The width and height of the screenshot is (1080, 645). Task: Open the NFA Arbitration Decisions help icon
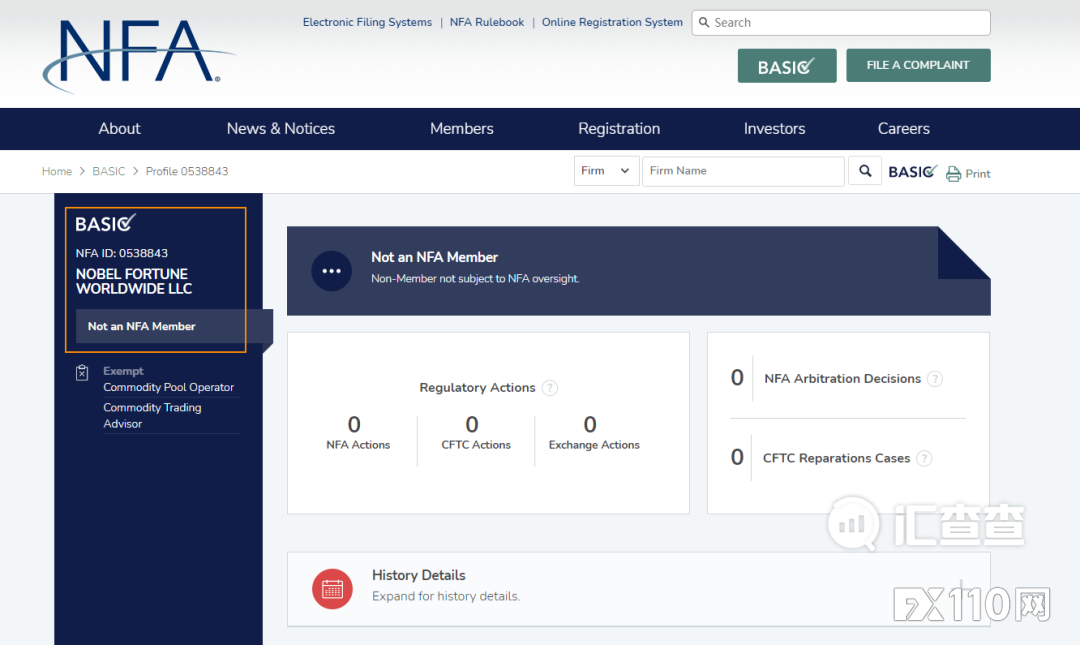[934, 379]
